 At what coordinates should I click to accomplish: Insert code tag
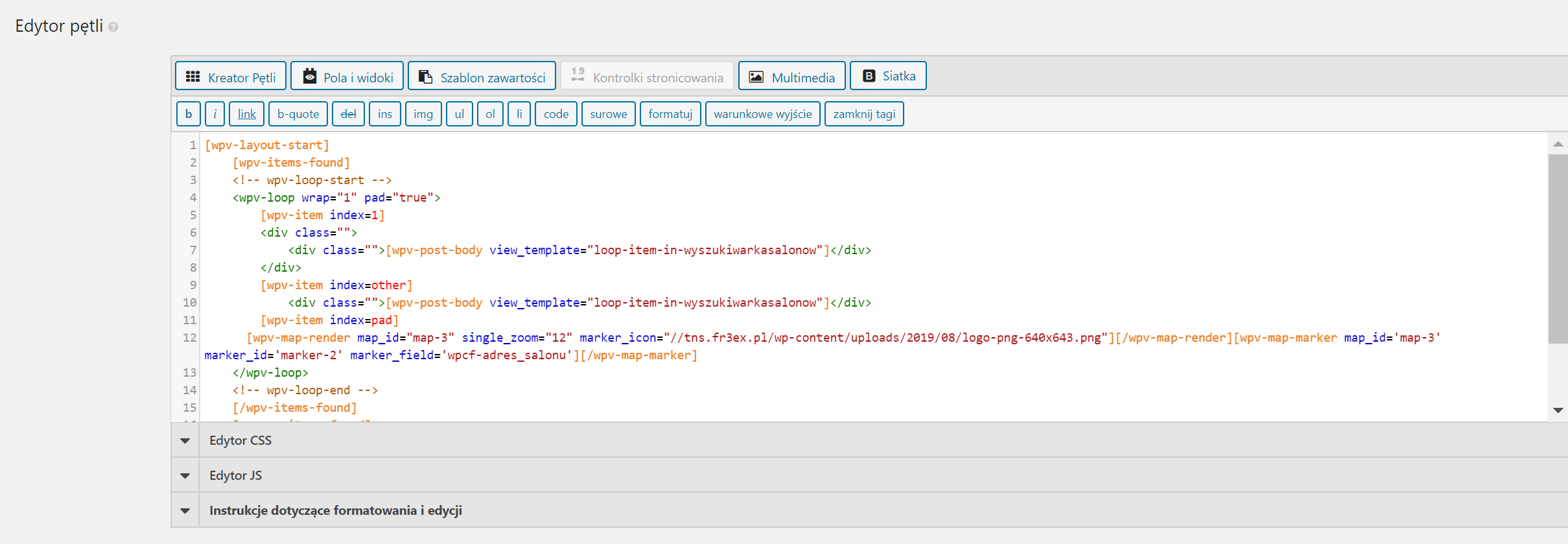point(556,114)
